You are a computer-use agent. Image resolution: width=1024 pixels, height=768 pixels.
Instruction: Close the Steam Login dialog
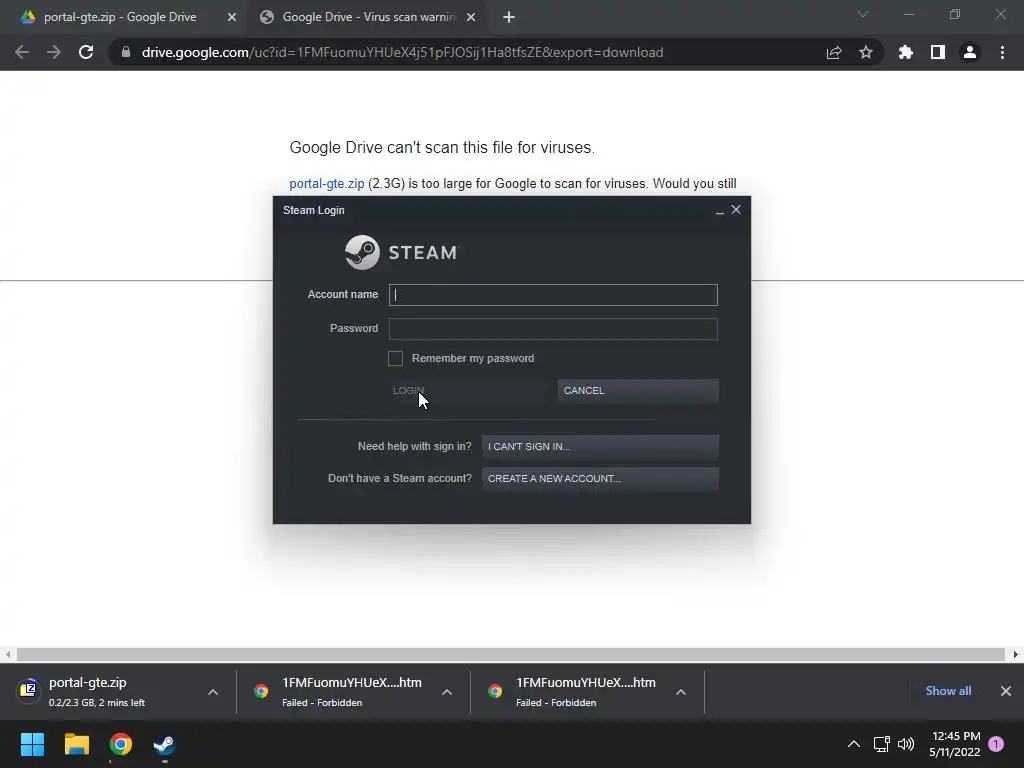coord(736,210)
